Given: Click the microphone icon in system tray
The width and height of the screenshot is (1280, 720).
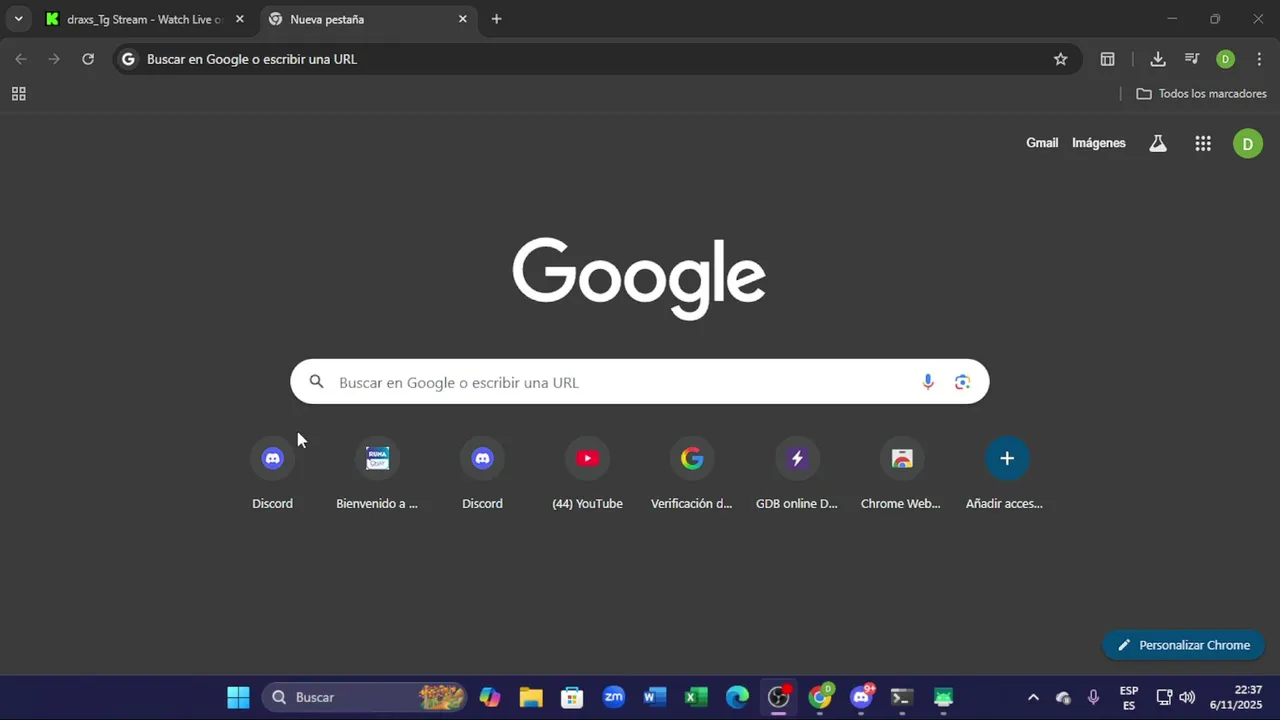Looking at the screenshot, I should click(x=1093, y=698).
